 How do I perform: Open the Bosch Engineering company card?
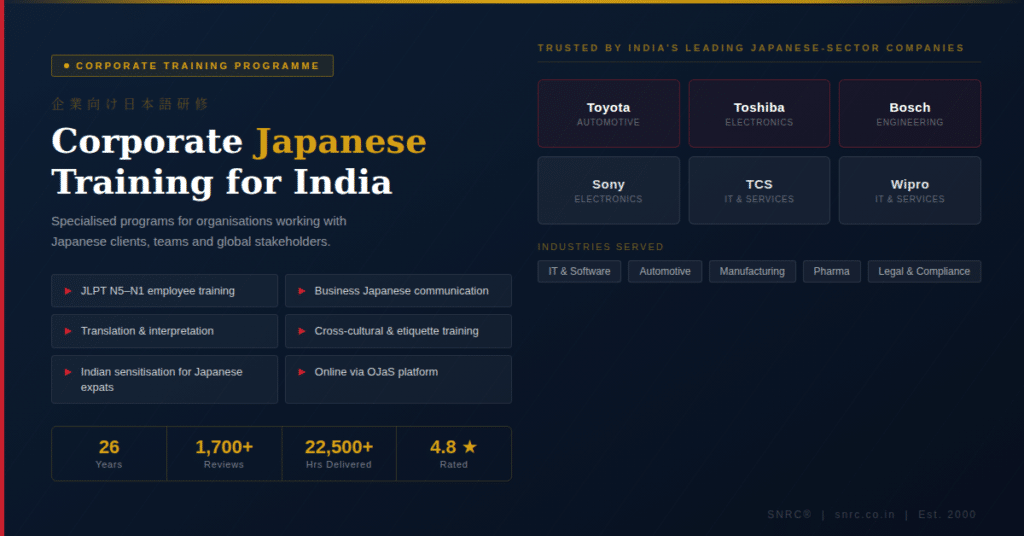coord(910,114)
